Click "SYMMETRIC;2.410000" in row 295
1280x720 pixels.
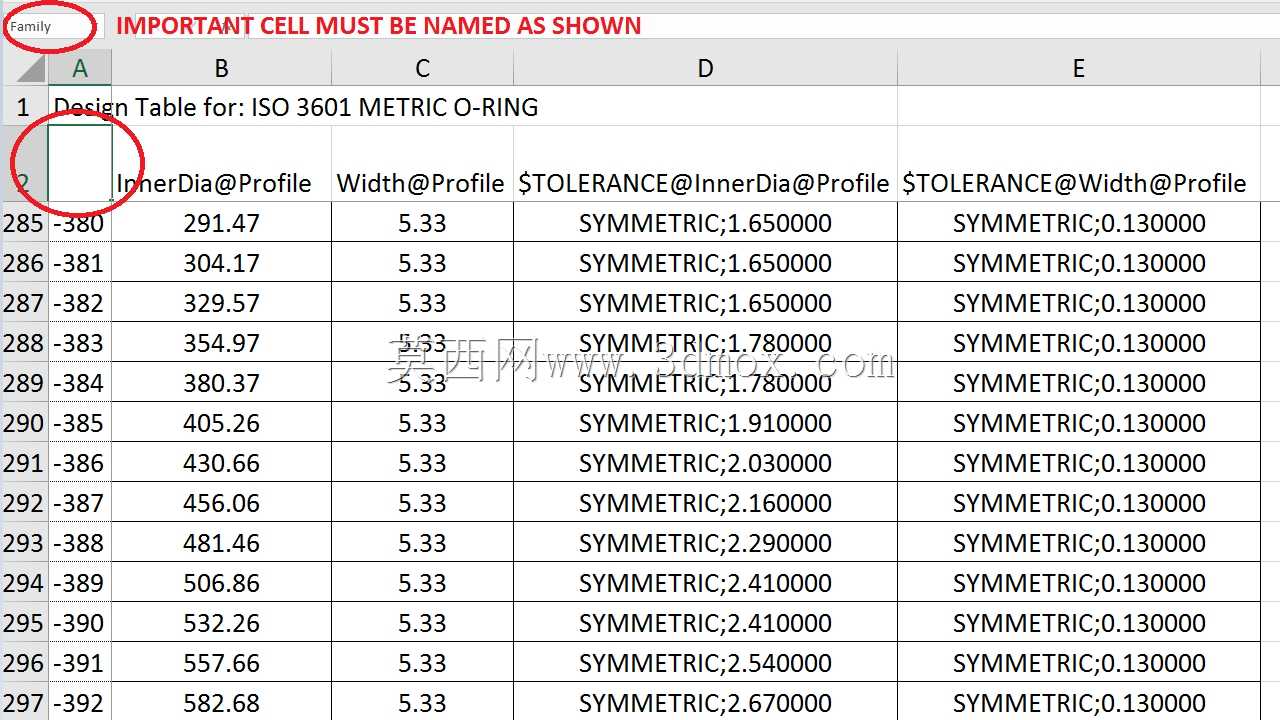pos(705,622)
